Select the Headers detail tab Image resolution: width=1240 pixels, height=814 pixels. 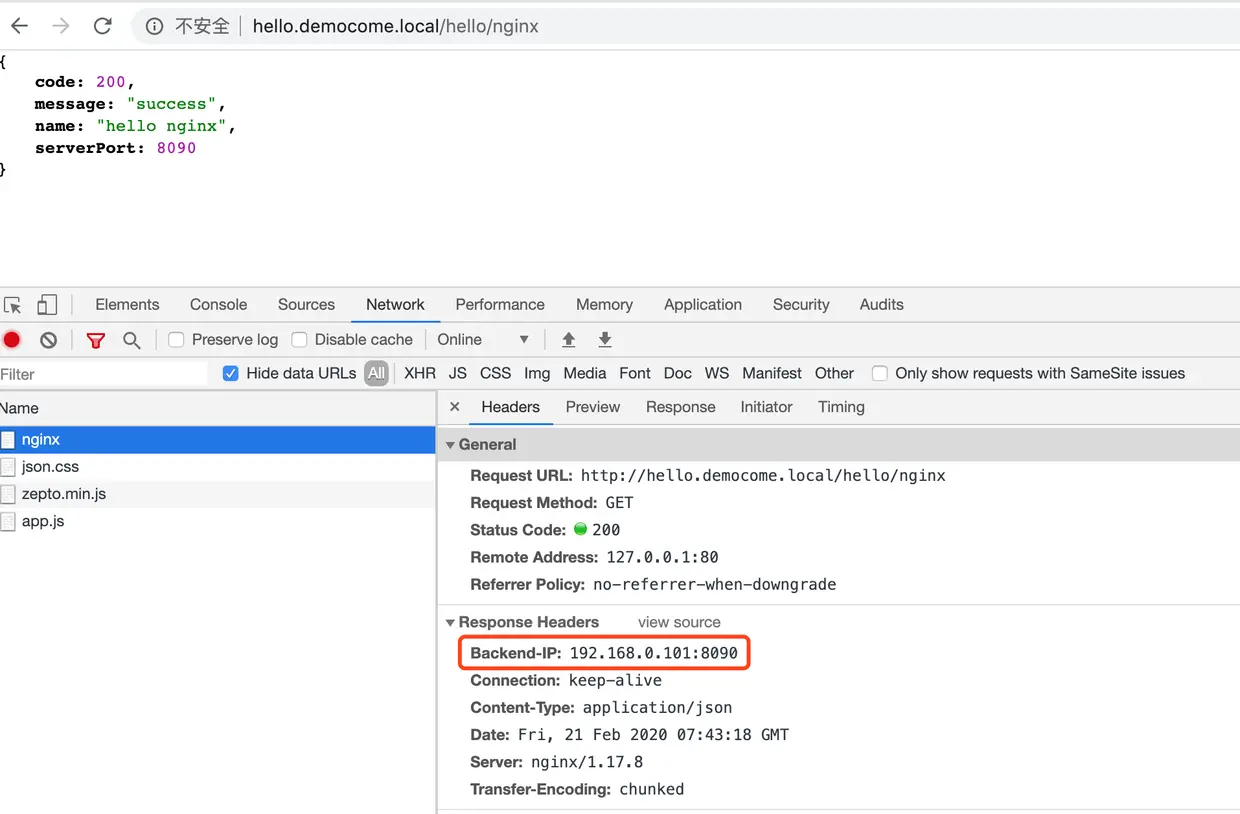[510, 407]
